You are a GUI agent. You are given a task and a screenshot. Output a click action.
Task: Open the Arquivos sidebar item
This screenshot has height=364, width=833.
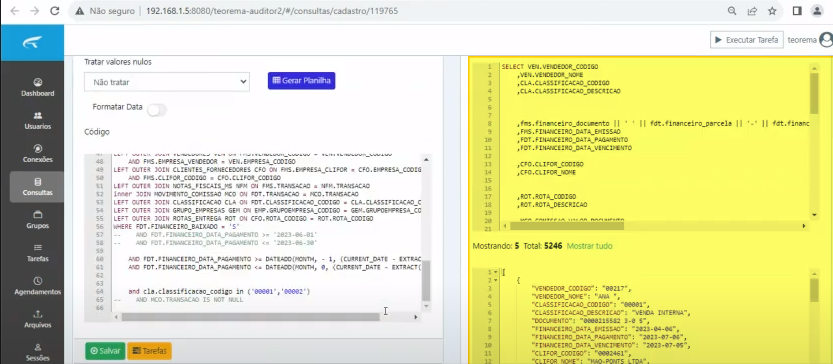point(38,319)
